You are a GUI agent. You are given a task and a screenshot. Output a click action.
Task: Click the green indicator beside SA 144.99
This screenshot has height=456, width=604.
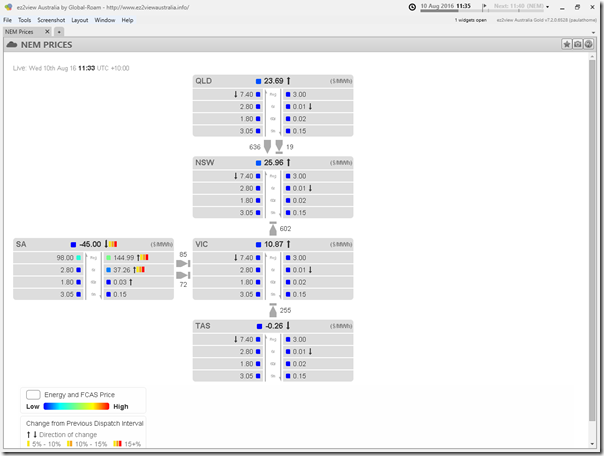[109, 258]
